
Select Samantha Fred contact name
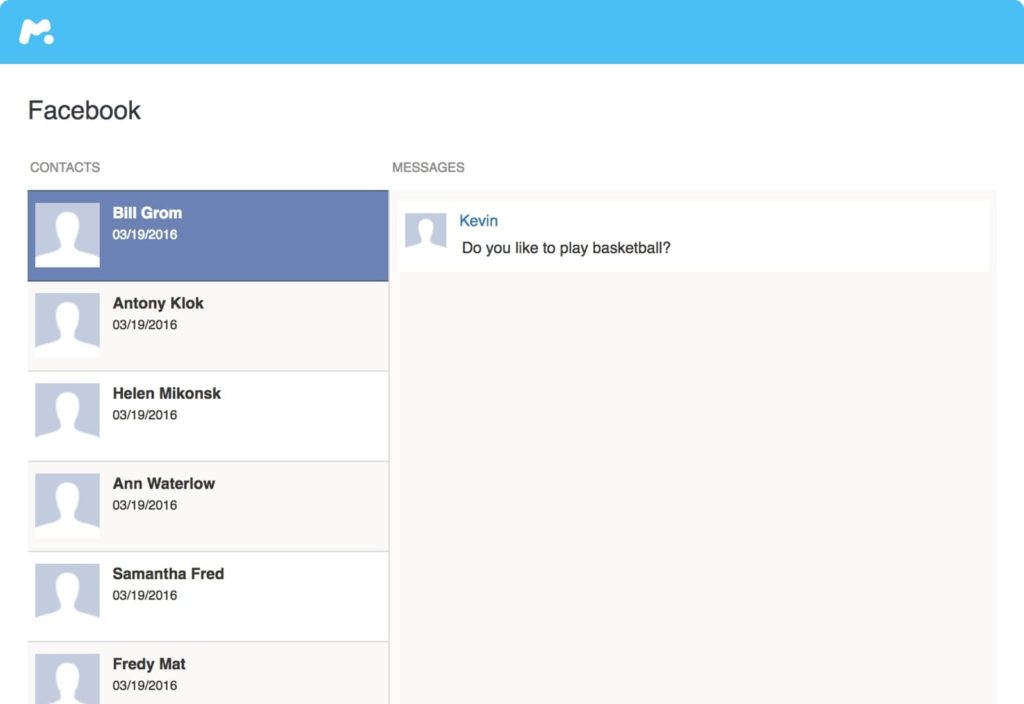[x=168, y=573]
